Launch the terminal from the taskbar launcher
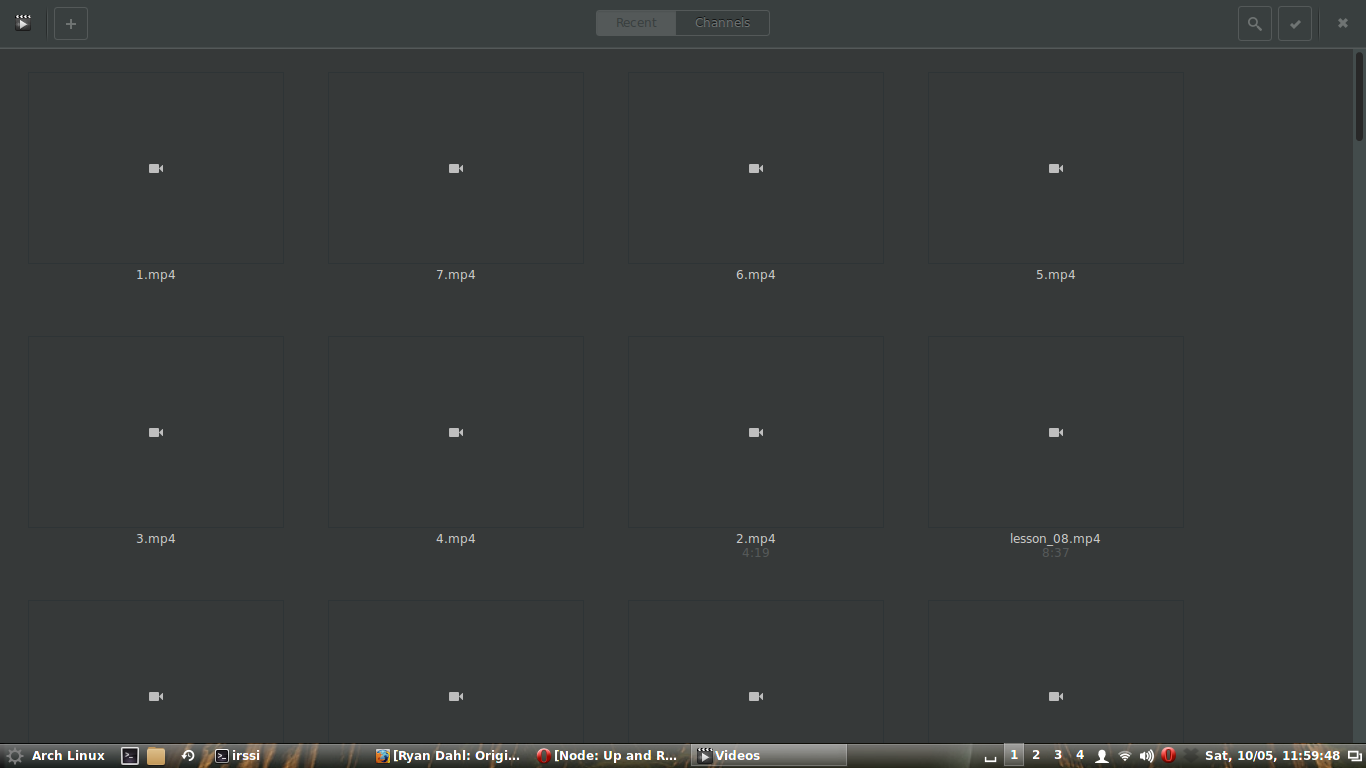This screenshot has height=768, width=1366. (130, 756)
